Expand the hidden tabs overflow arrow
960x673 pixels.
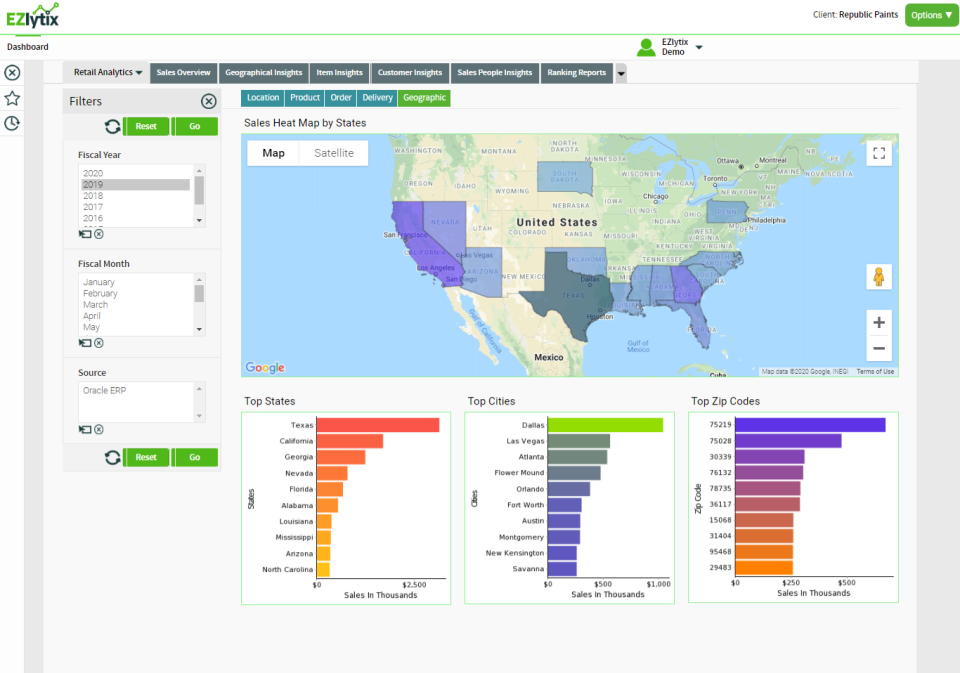(620, 71)
